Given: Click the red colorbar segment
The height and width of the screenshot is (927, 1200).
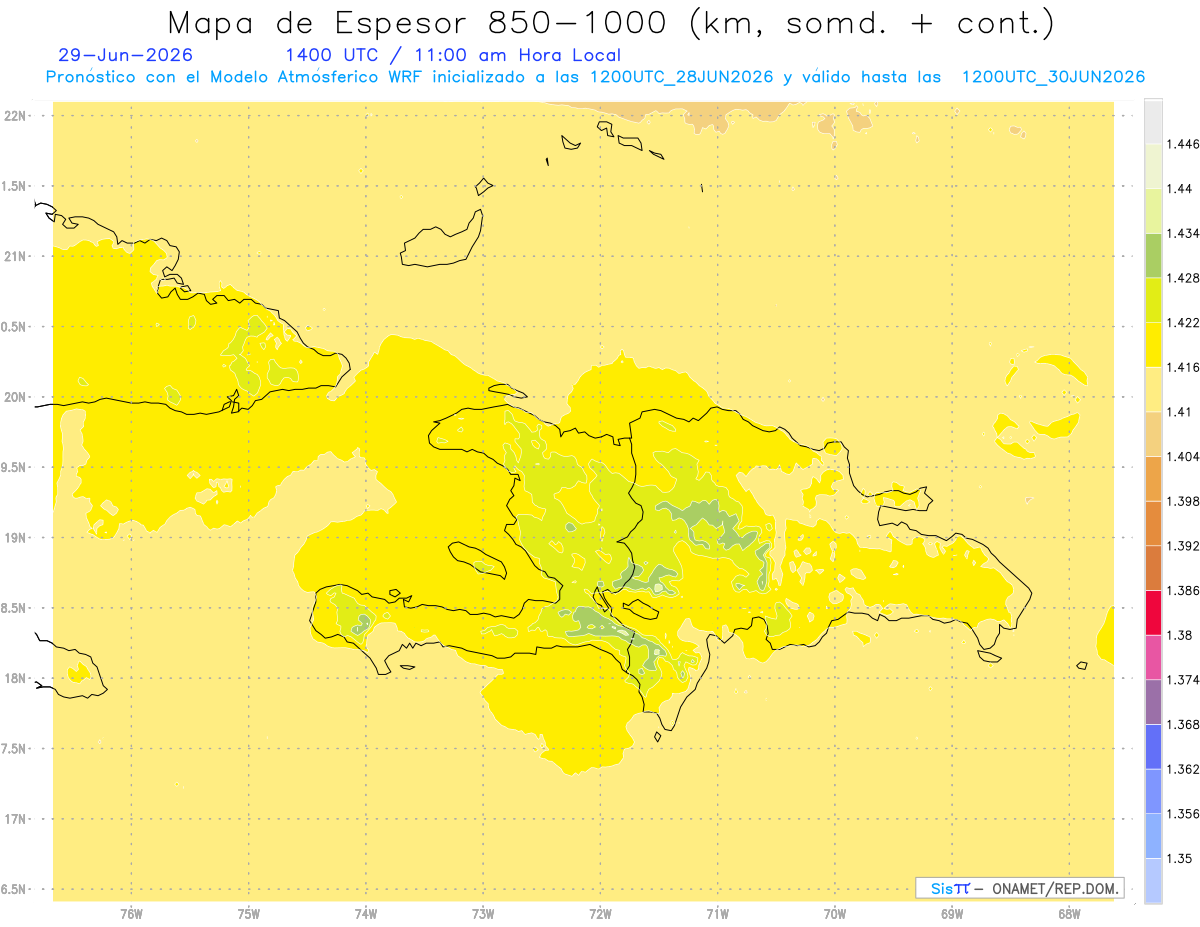Looking at the screenshot, I should pyautogui.click(x=1153, y=612).
